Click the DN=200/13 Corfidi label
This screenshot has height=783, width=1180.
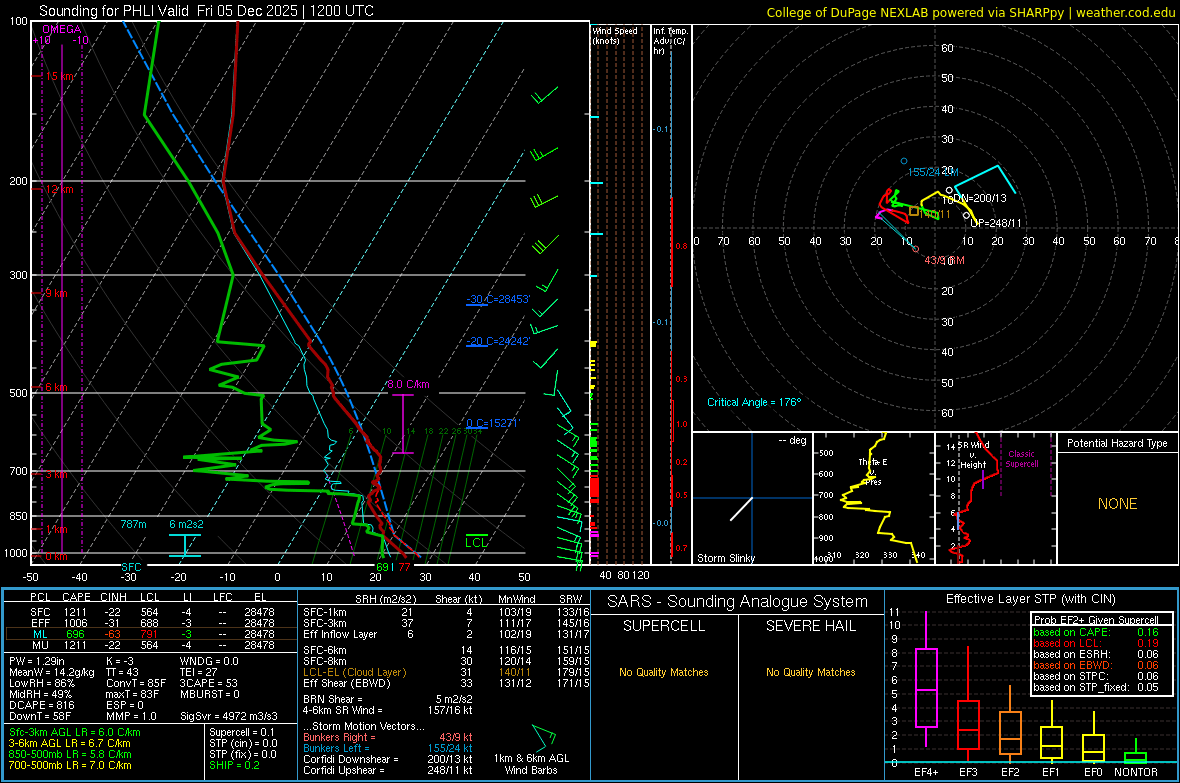point(979,198)
